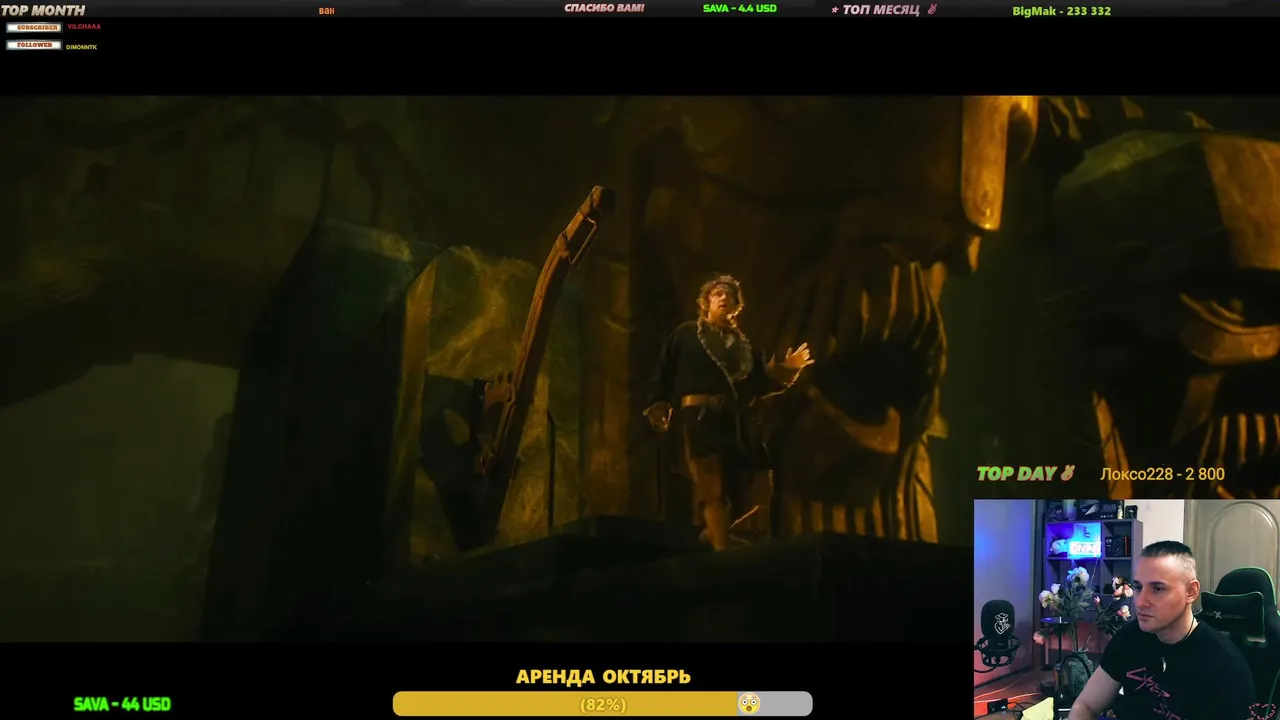Click the top donor "BigMak - 233 332"

[1061, 11]
